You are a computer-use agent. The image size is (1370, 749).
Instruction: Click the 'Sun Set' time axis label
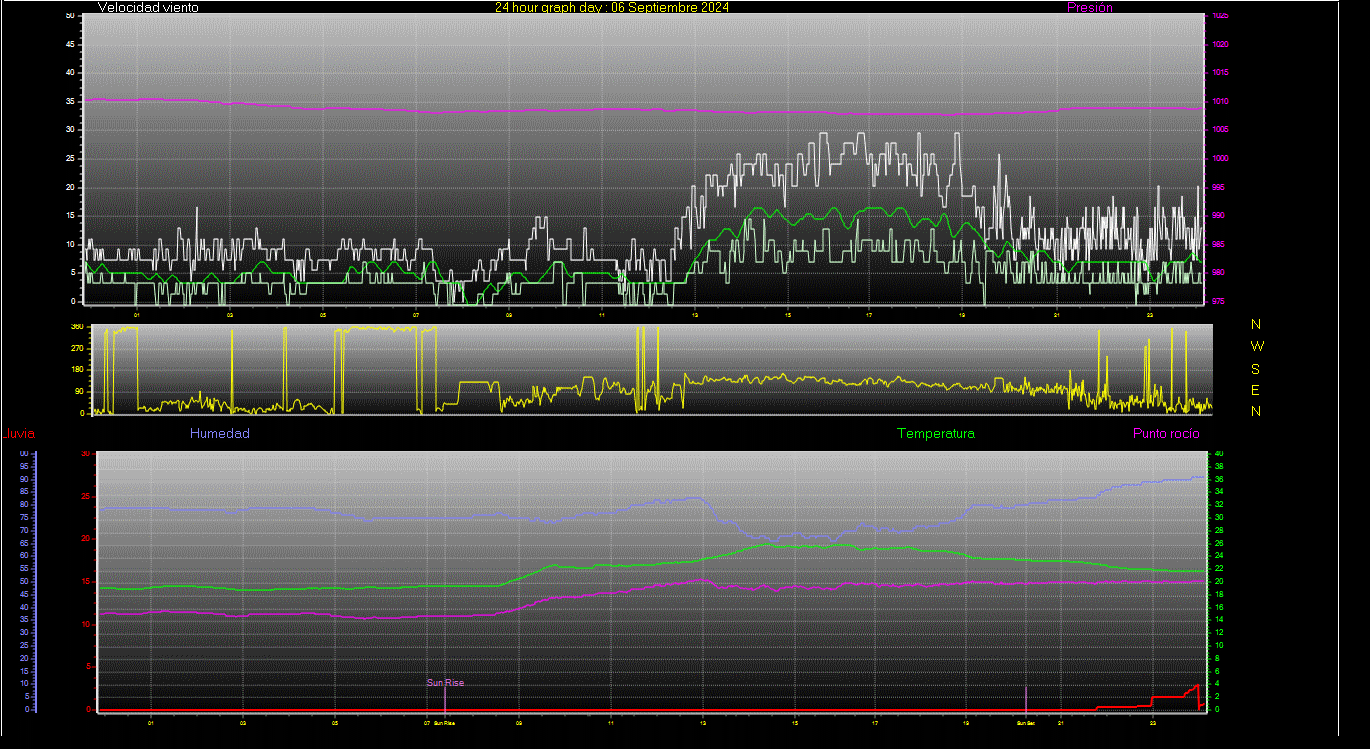[x=1026, y=722]
